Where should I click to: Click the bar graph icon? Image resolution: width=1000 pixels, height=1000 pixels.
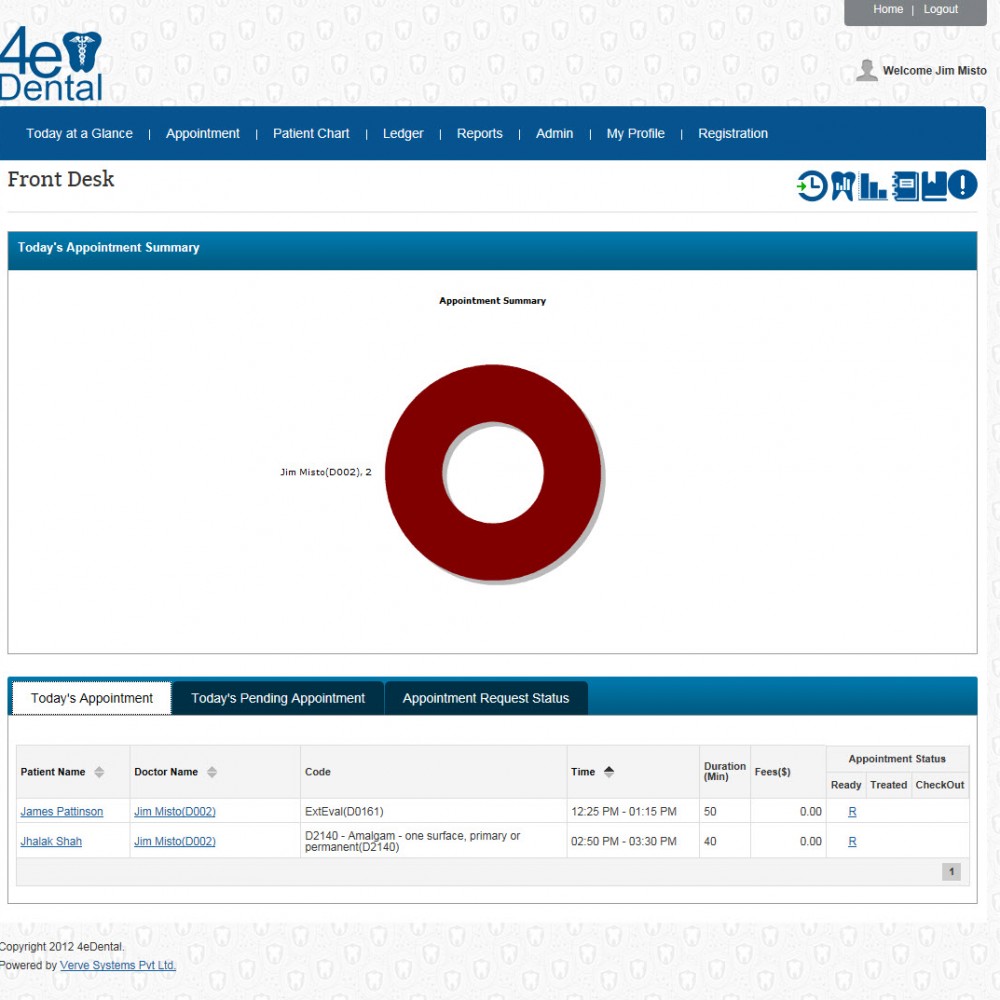(x=872, y=186)
